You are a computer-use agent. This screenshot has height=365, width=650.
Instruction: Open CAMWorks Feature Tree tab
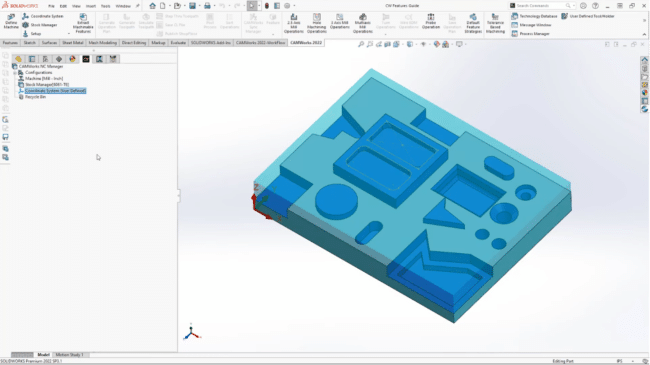[86, 59]
